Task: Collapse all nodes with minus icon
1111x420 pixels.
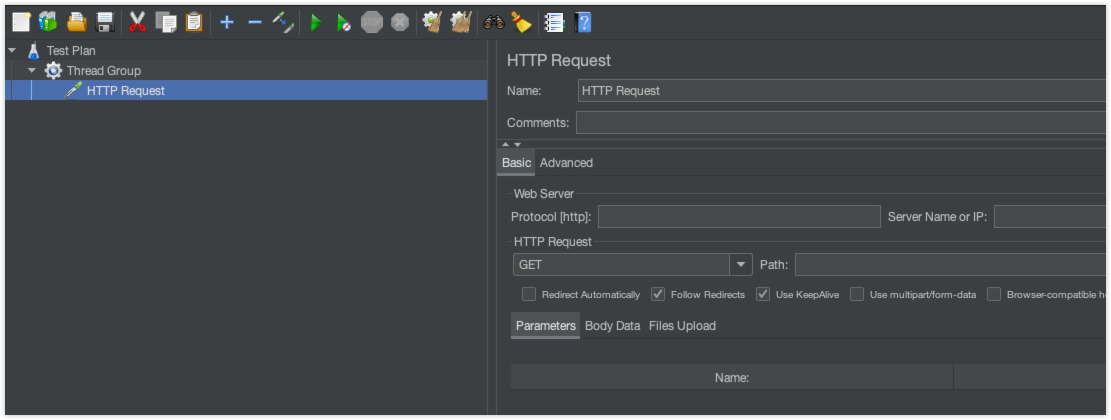Action: tap(254, 23)
